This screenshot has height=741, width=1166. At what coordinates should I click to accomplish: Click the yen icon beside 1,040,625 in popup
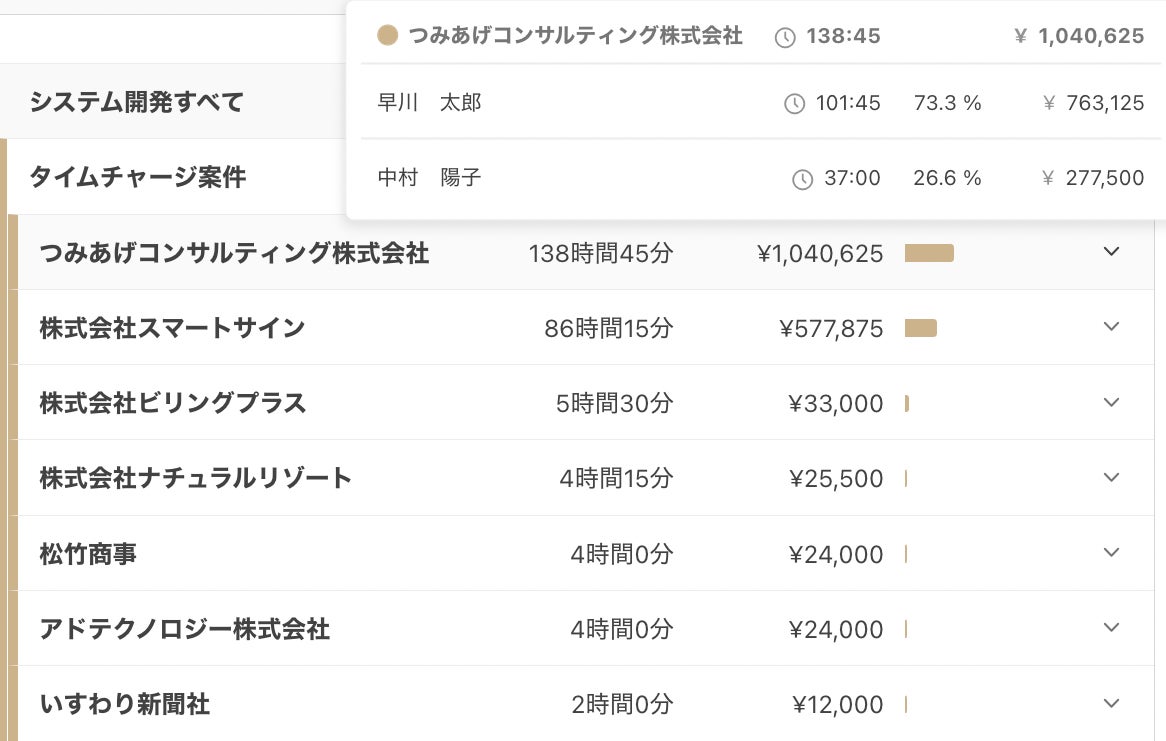(1021, 37)
